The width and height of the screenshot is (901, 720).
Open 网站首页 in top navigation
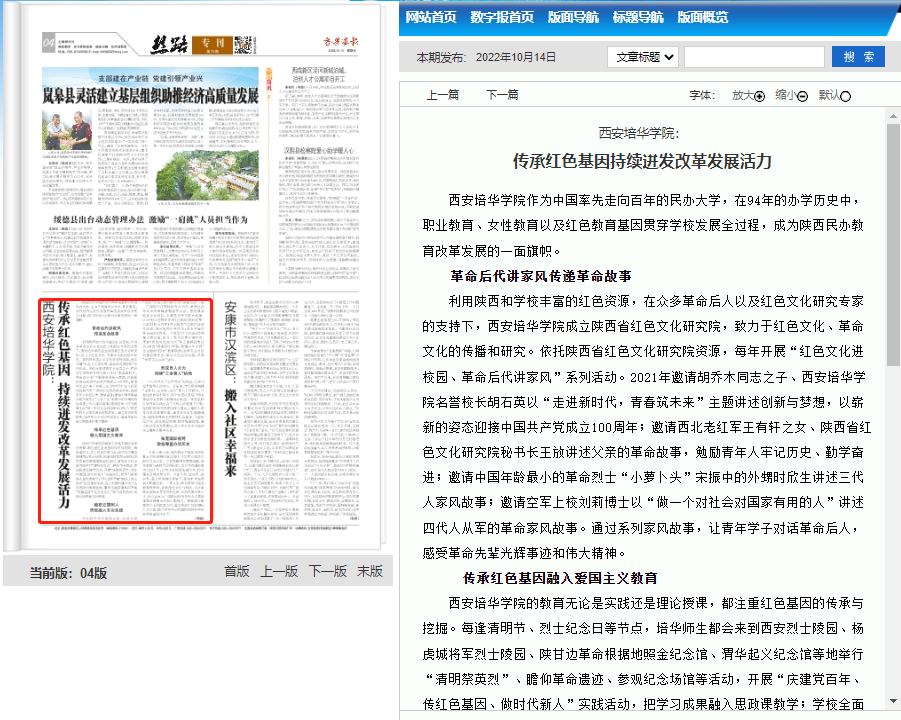[431, 17]
